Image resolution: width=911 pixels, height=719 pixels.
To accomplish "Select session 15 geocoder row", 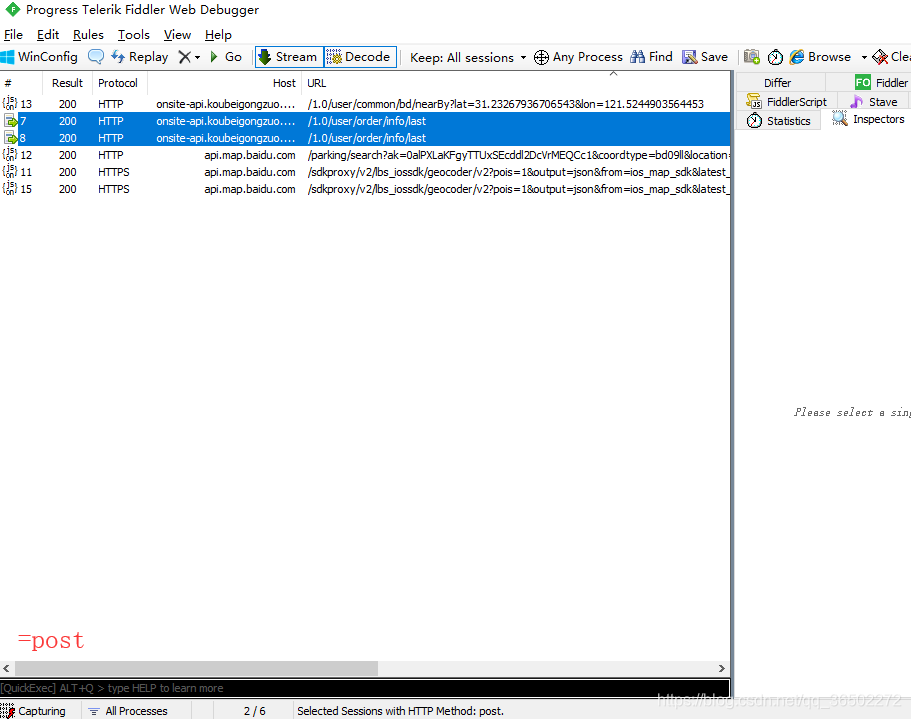I will (x=365, y=189).
